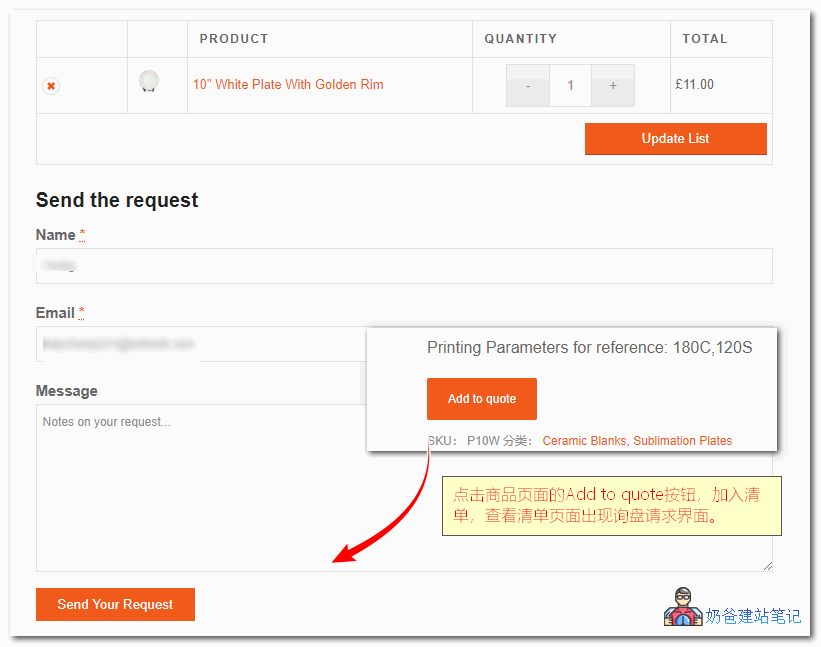The height and width of the screenshot is (647, 821).
Task: Select the PRODUCT column header
Action: 234,38
